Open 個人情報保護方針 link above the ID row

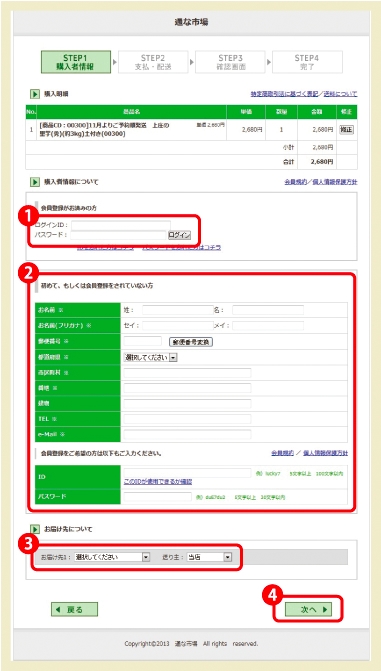[325, 453]
